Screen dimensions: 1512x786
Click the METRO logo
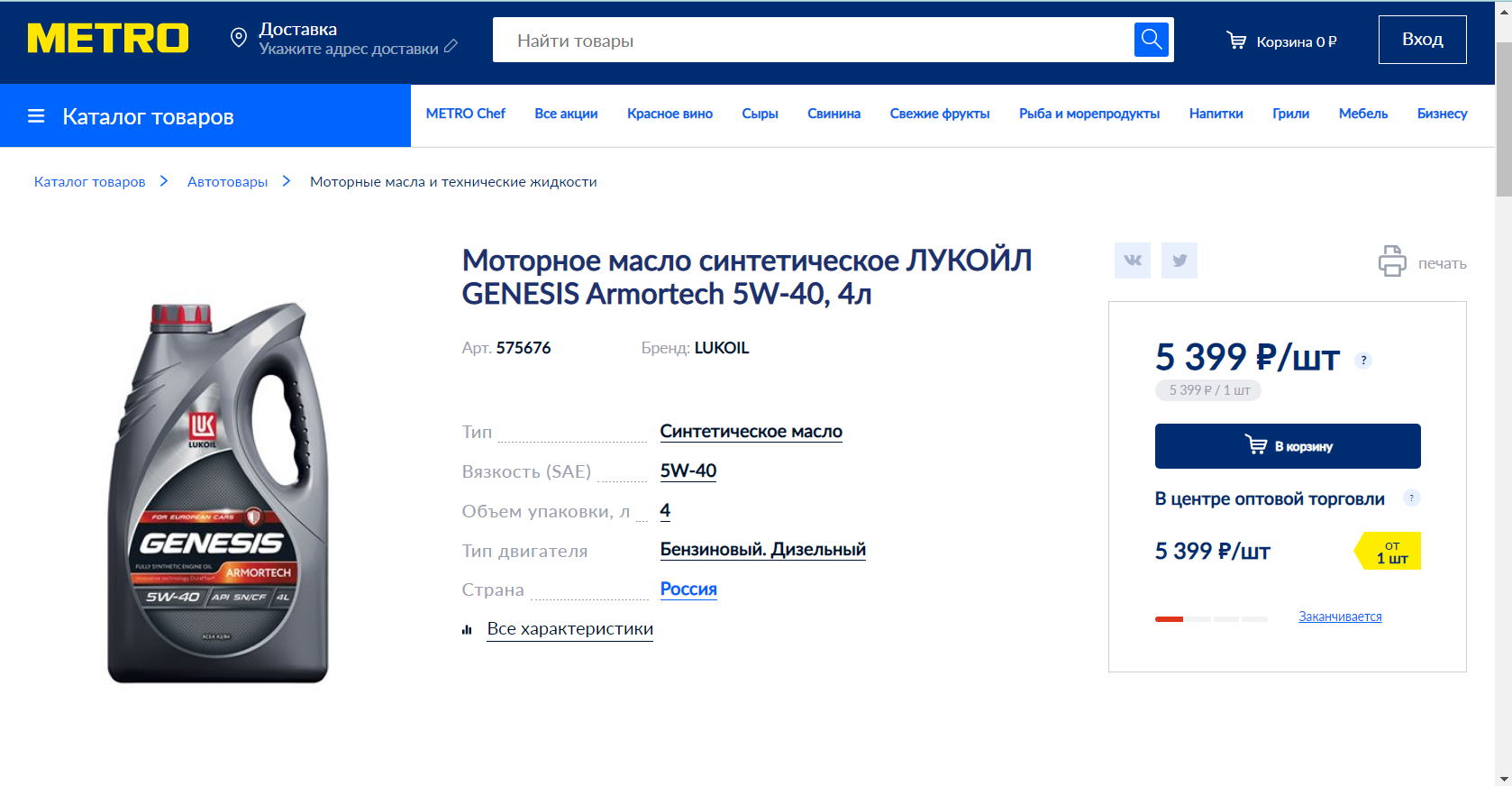pyautogui.click(x=108, y=38)
